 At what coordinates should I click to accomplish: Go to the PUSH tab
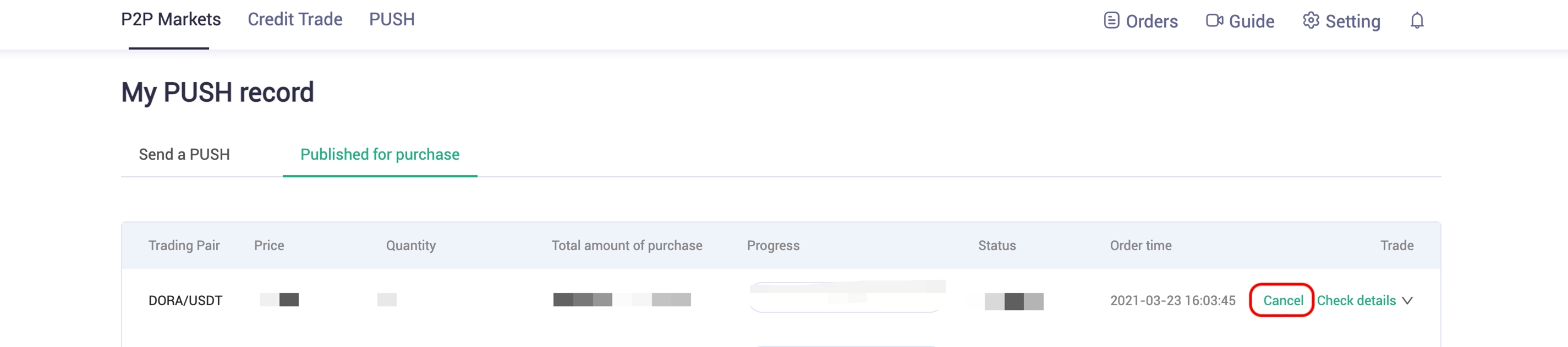pos(391,19)
